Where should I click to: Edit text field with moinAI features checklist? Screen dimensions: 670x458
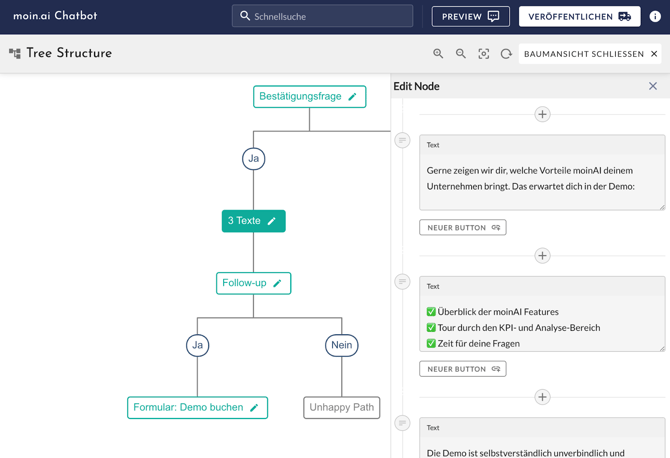click(542, 327)
